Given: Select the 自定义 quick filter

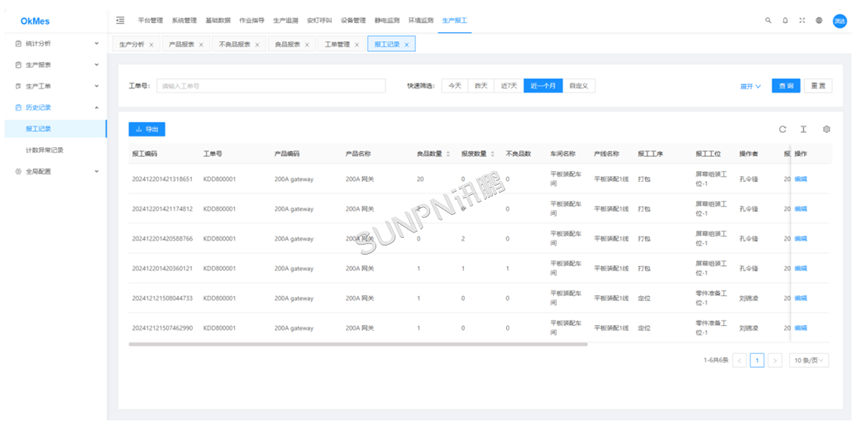Looking at the screenshot, I should 579,86.
